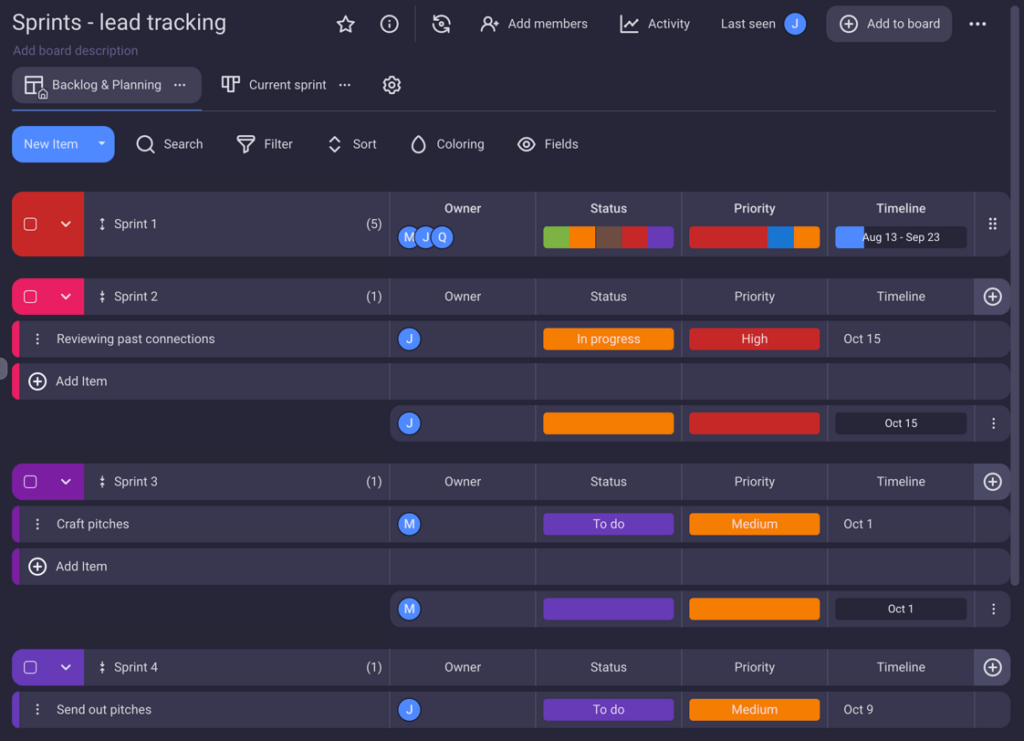1024x741 pixels.
Task: Switch to the Current sprint tab
Action: [284, 85]
